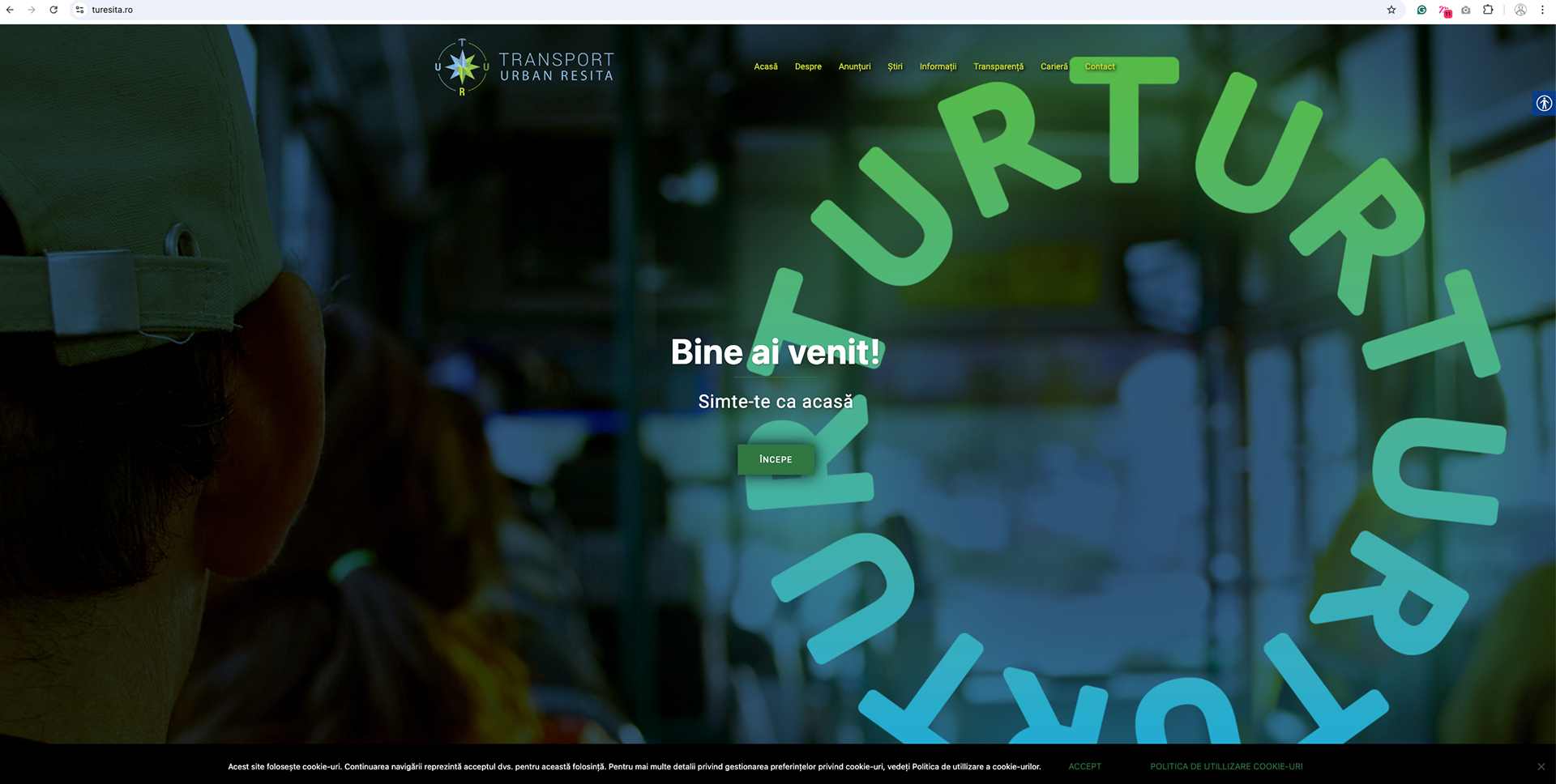Image resolution: width=1556 pixels, height=784 pixels.
Task: Open the Știri menu item
Action: tap(895, 66)
